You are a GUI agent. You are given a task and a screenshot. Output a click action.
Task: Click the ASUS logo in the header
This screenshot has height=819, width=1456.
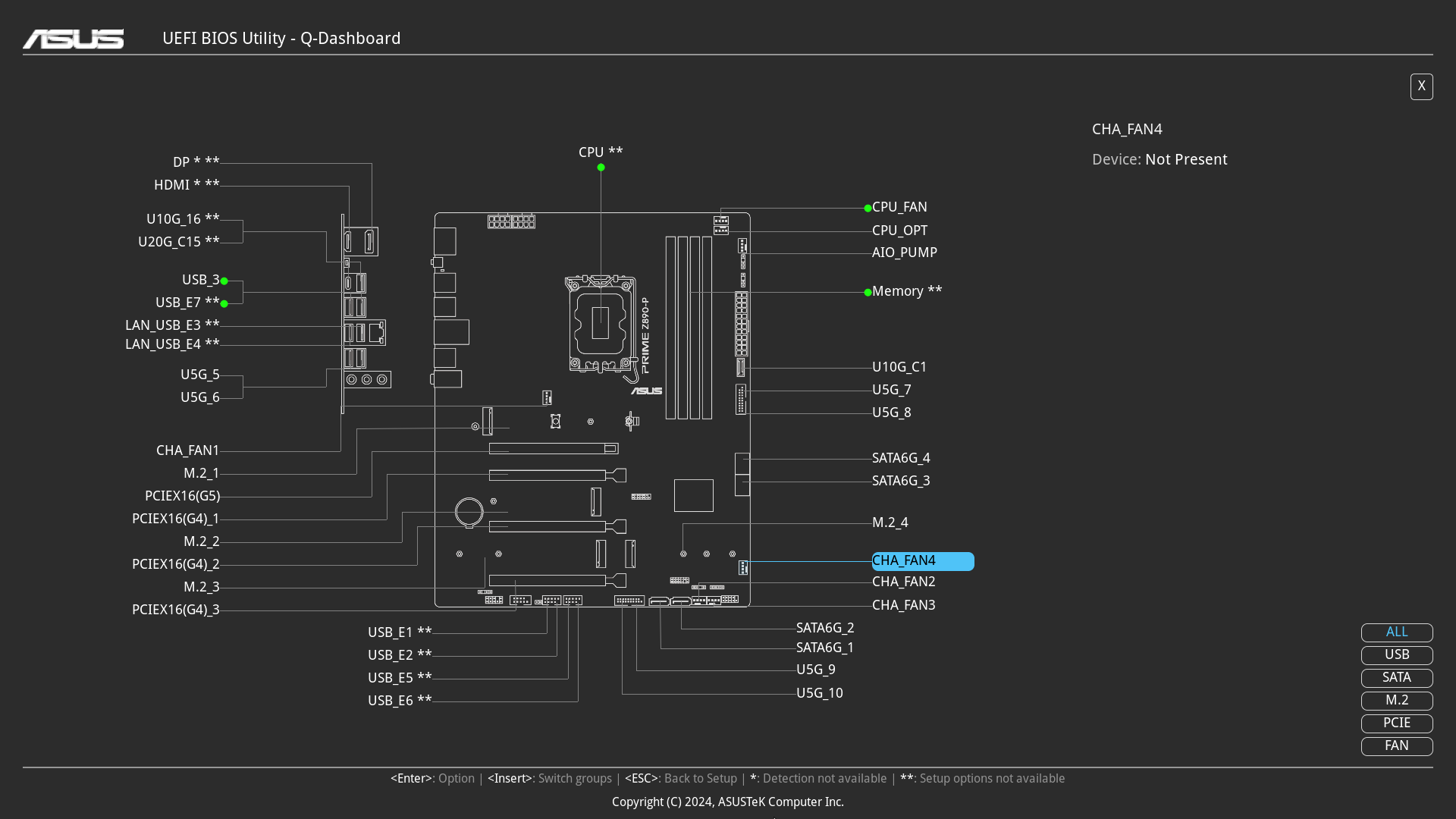[x=74, y=39]
